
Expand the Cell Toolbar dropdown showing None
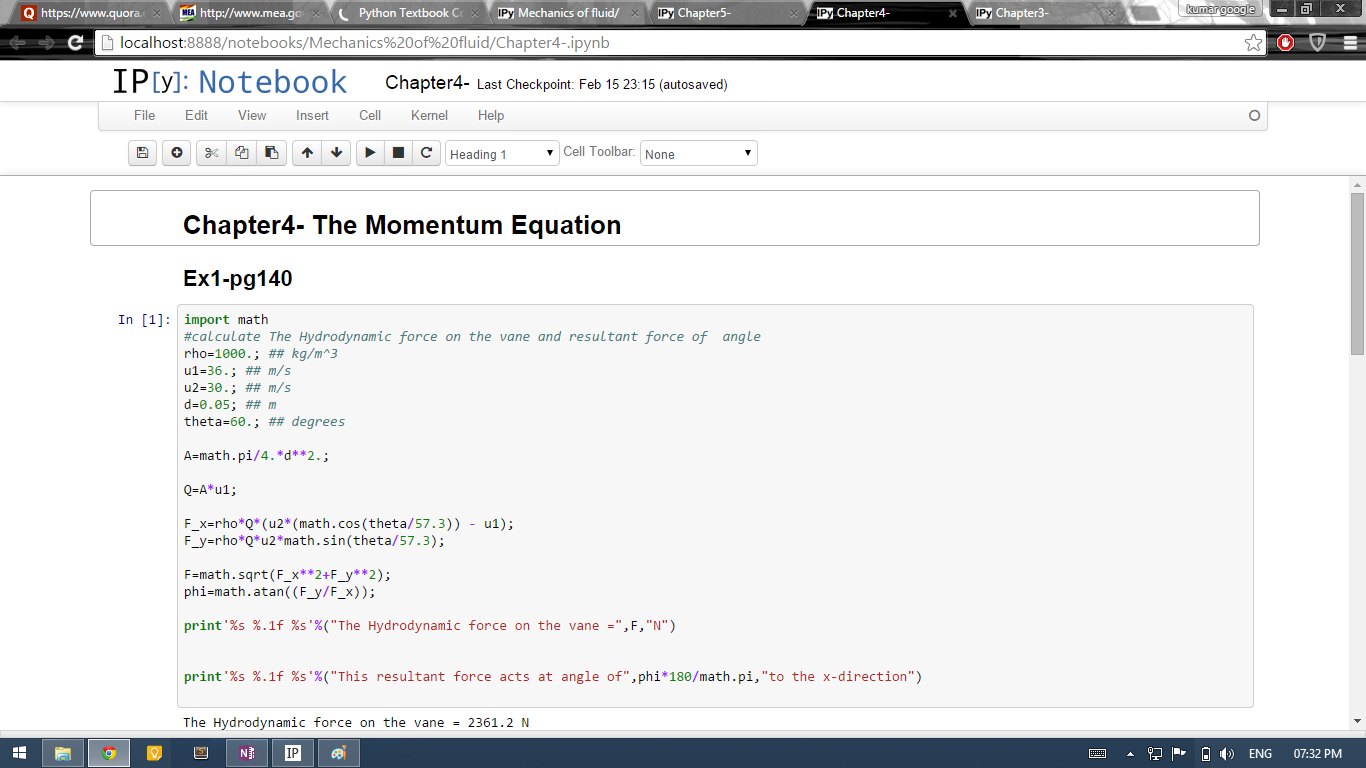[698, 154]
